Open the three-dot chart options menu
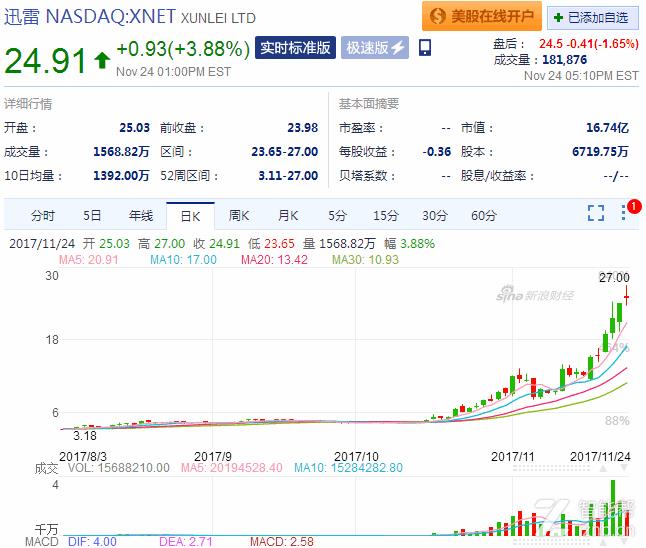Screen dimensions: 646x548 pyautogui.click(x=624, y=212)
